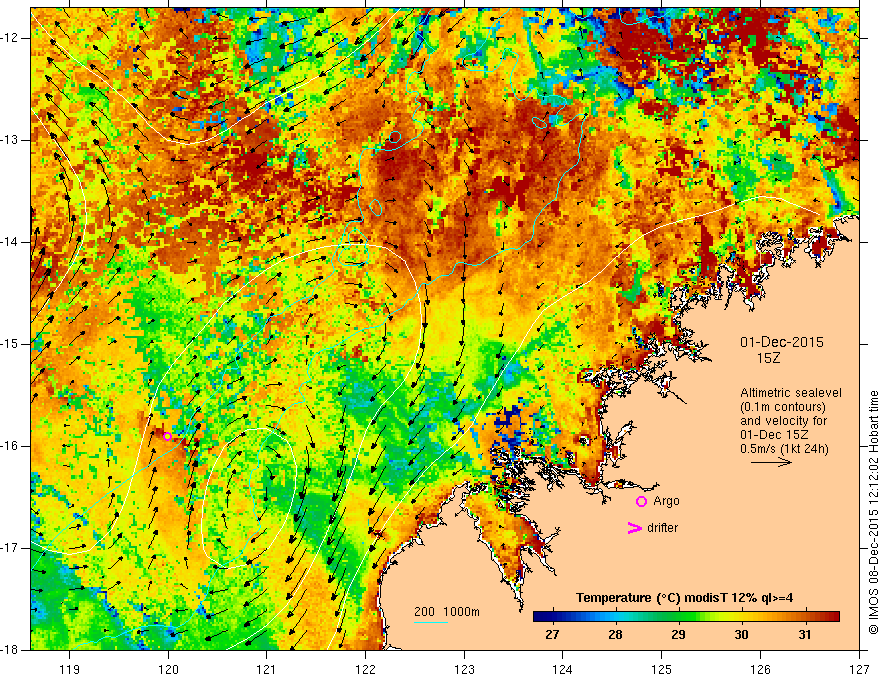The width and height of the screenshot is (880, 680).
Task: Click the '0.5m/s (1kt 24h)' text
Action: [x=784, y=448]
